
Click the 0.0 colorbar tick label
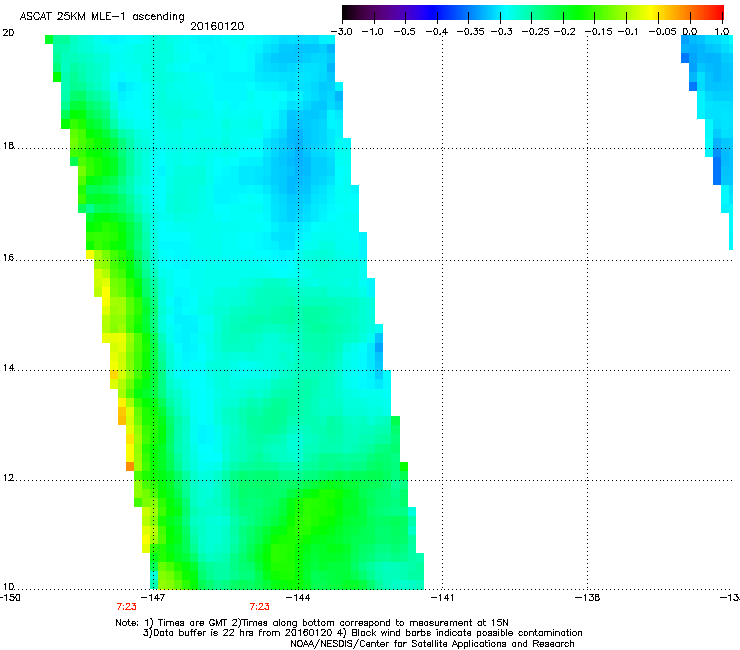click(690, 32)
